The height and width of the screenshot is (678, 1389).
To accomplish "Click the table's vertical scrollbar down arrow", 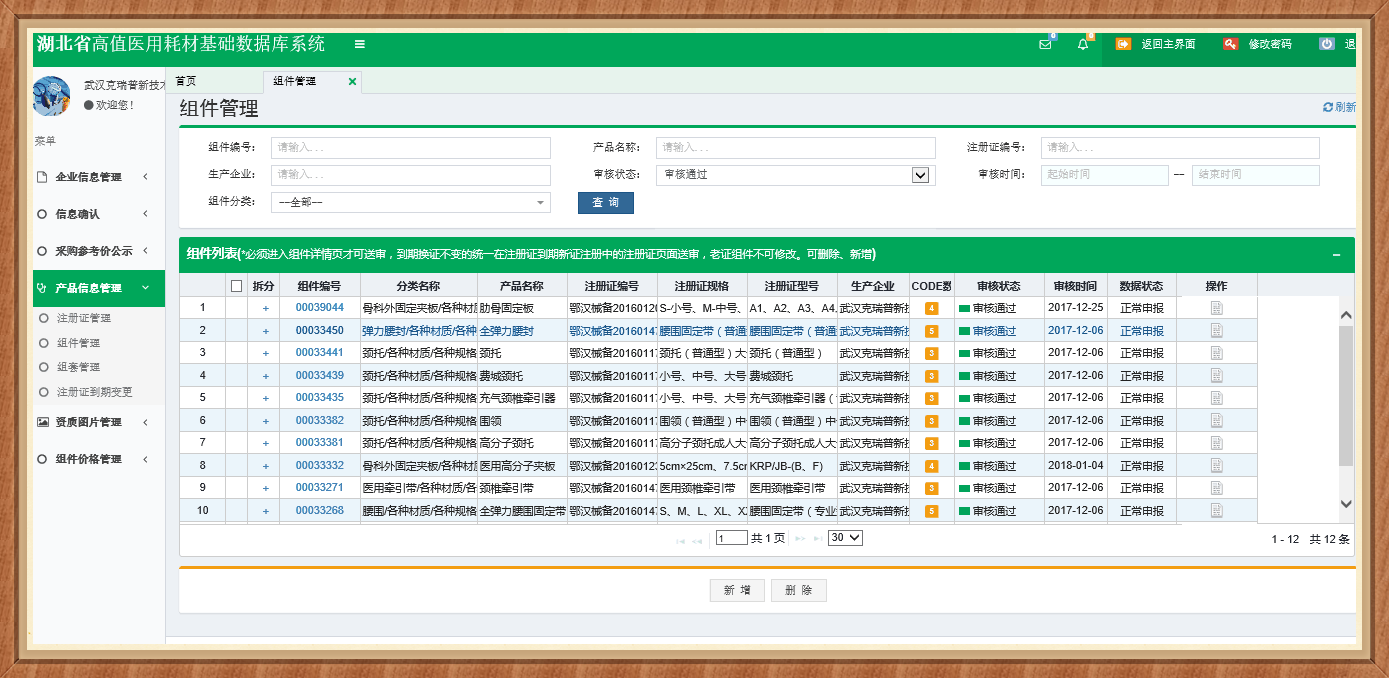I will tap(1345, 504).
